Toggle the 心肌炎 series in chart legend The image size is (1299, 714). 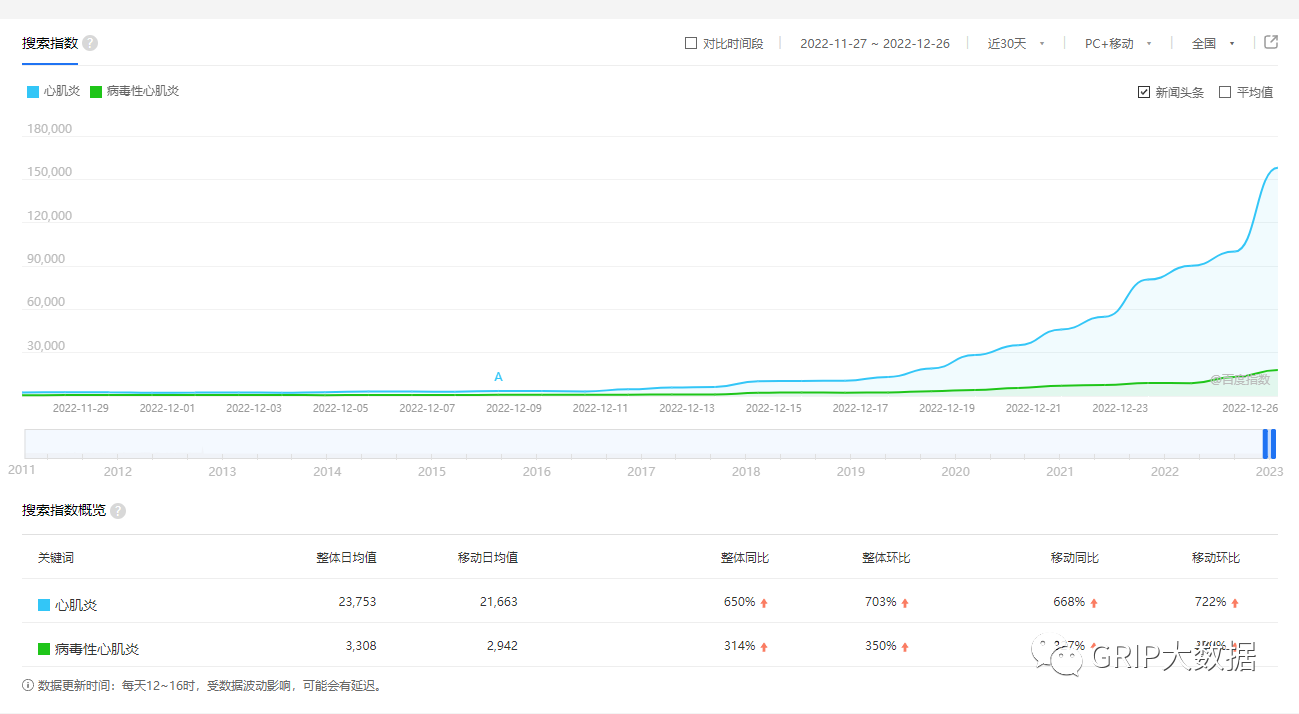pos(54,91)
